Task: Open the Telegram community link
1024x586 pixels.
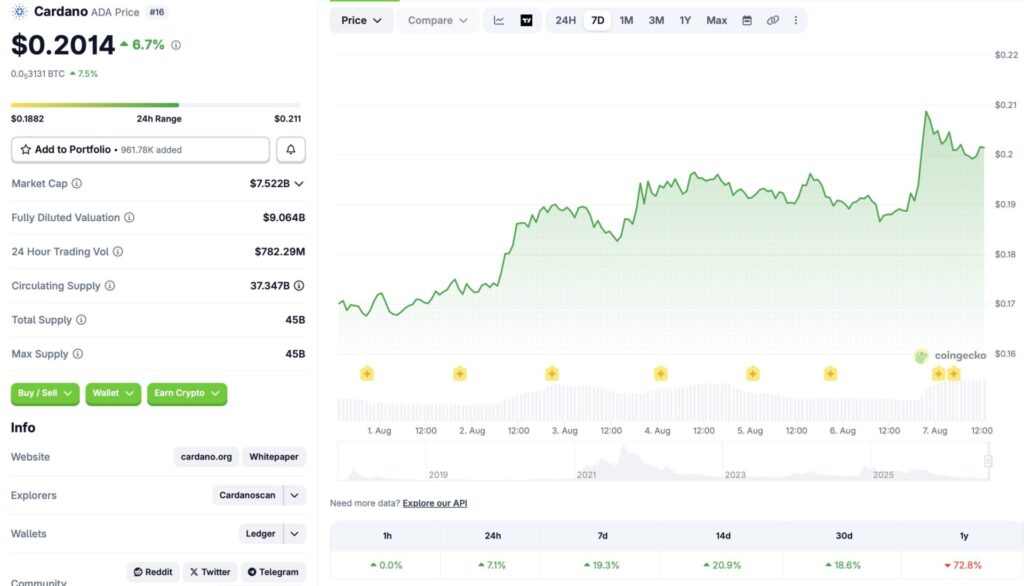Action: click(x=273, y=572)
